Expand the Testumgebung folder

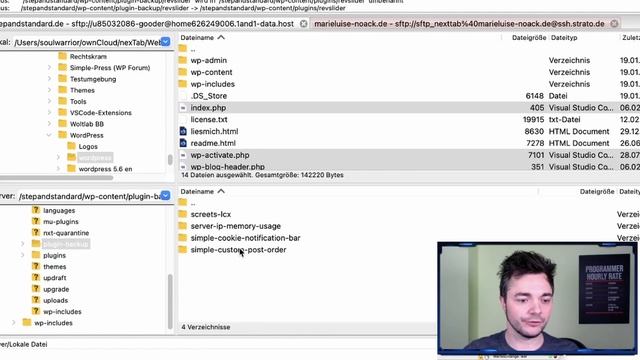[x=49, y=79]
